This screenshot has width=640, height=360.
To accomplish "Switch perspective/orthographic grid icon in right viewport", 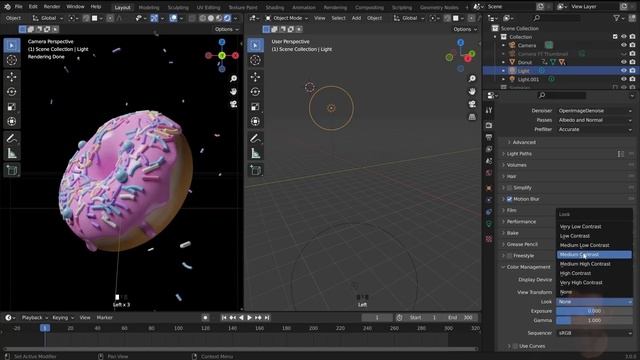I will point(472,117).
